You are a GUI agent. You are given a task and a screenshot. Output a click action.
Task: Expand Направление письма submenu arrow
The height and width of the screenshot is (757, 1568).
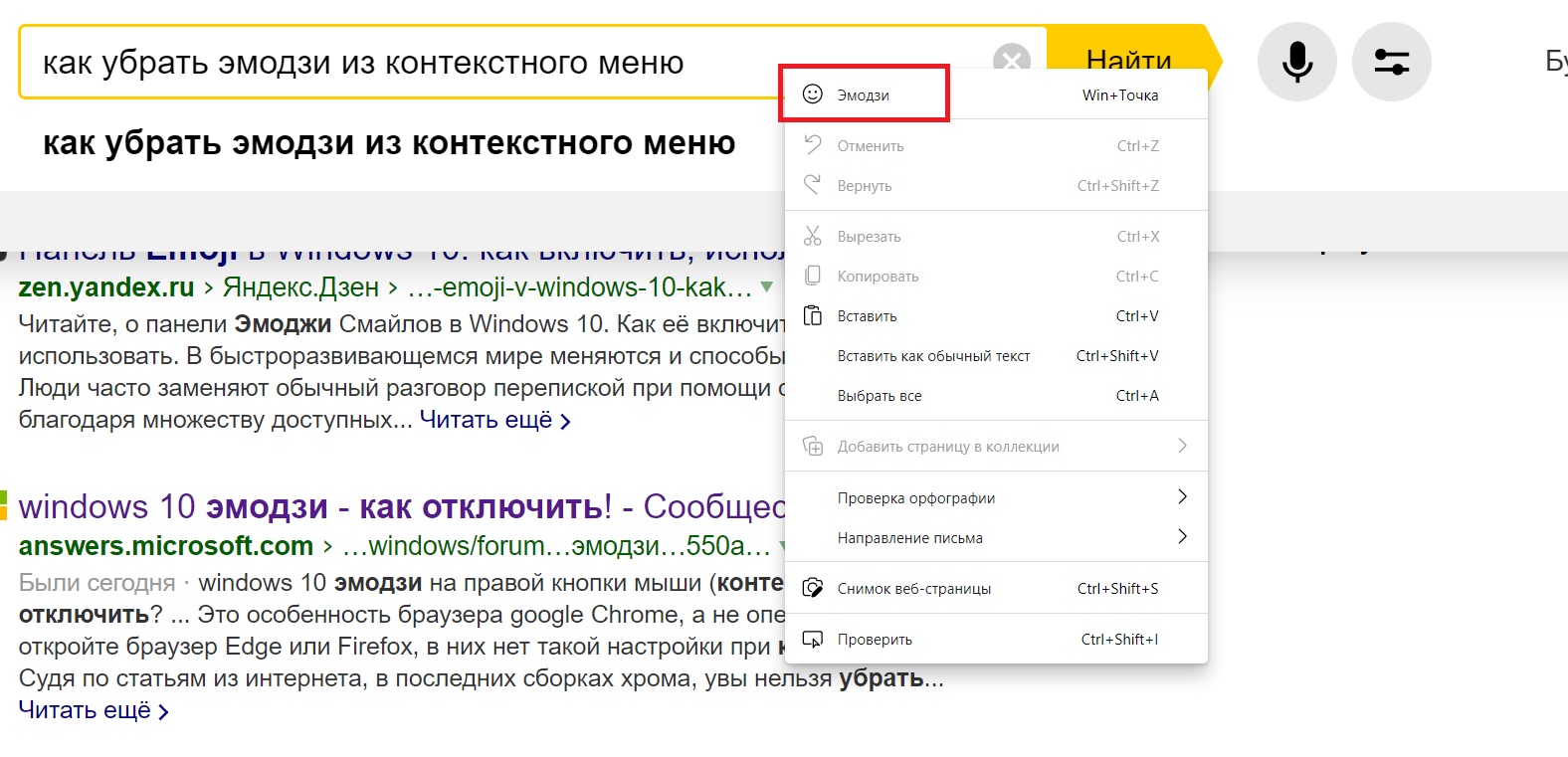point(1182,536)
